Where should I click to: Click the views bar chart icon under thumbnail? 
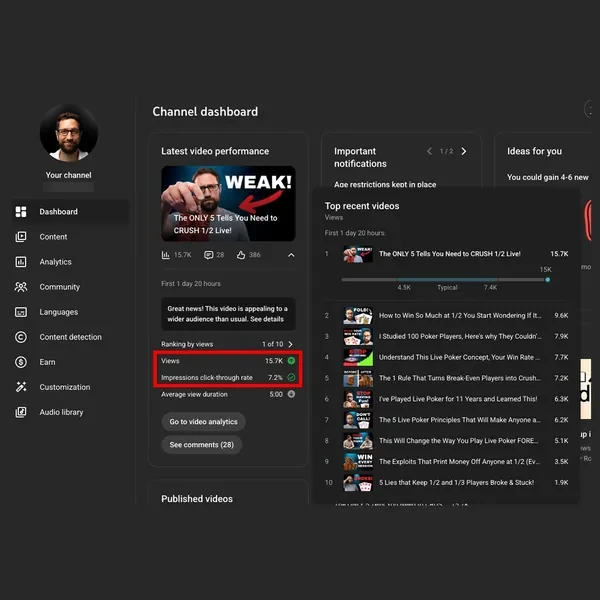pos(166,255)
